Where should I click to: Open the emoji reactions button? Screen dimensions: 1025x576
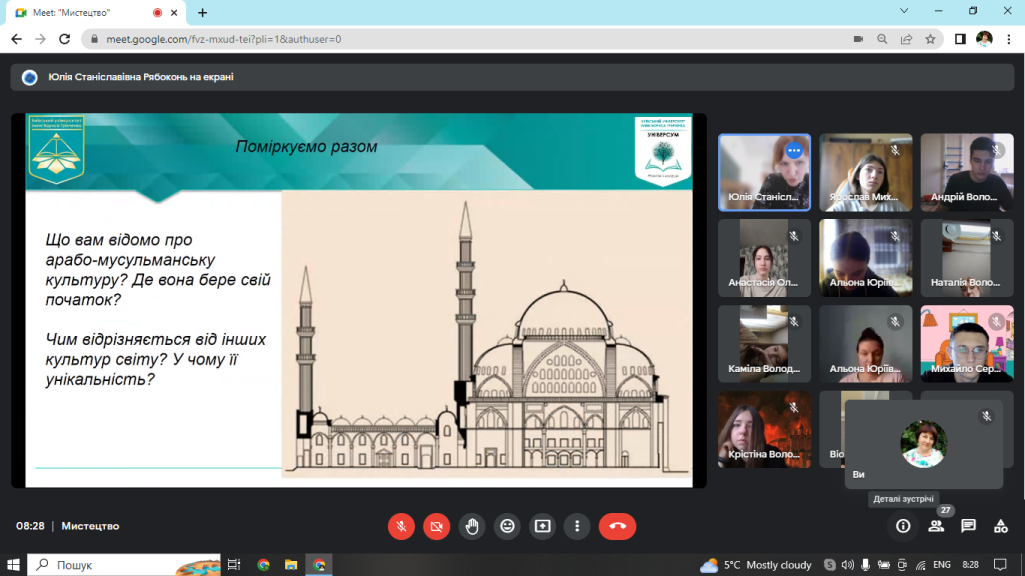507,526
